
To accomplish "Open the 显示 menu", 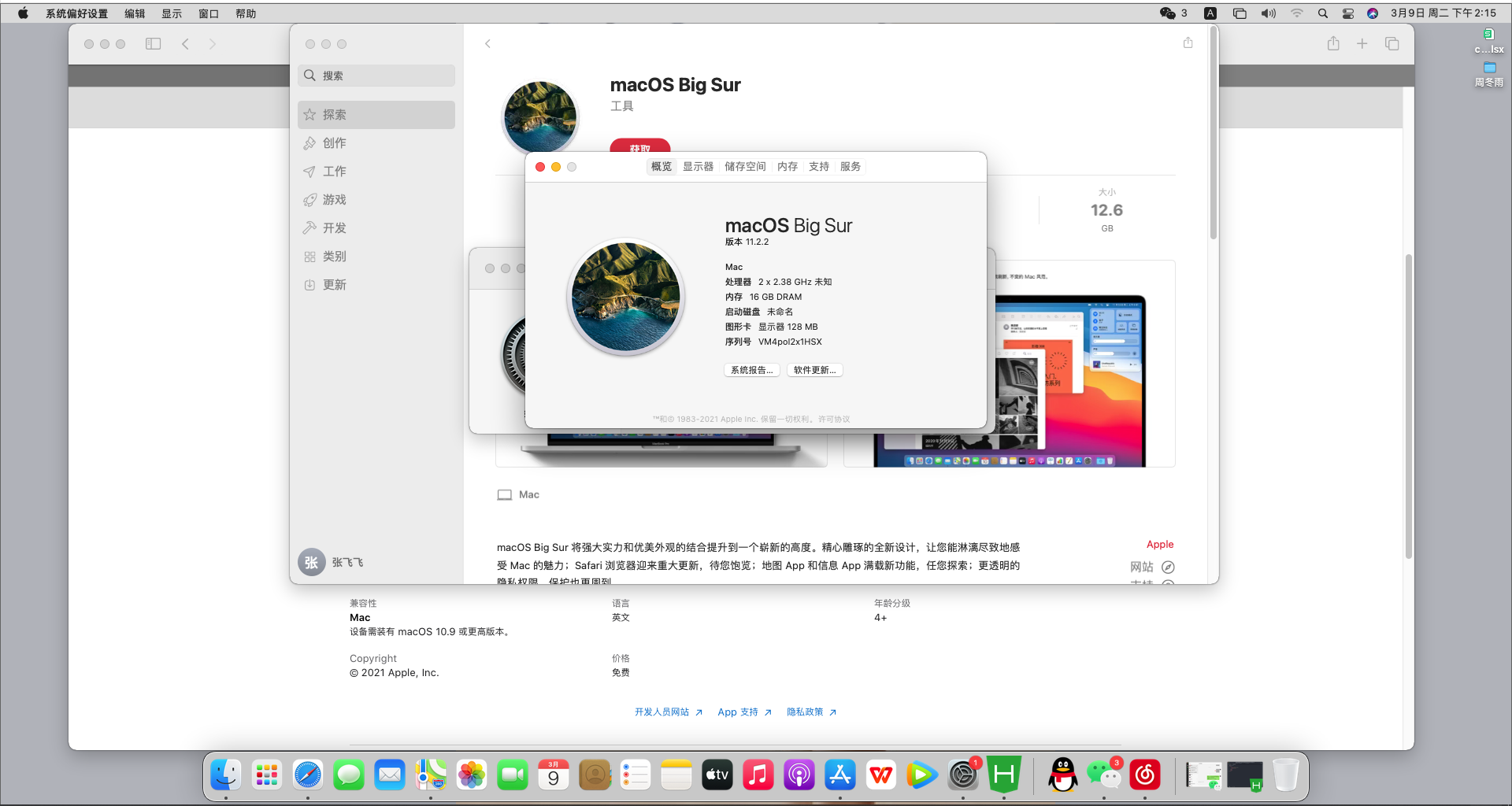I will pyautogui.click(x=172, y=13).
